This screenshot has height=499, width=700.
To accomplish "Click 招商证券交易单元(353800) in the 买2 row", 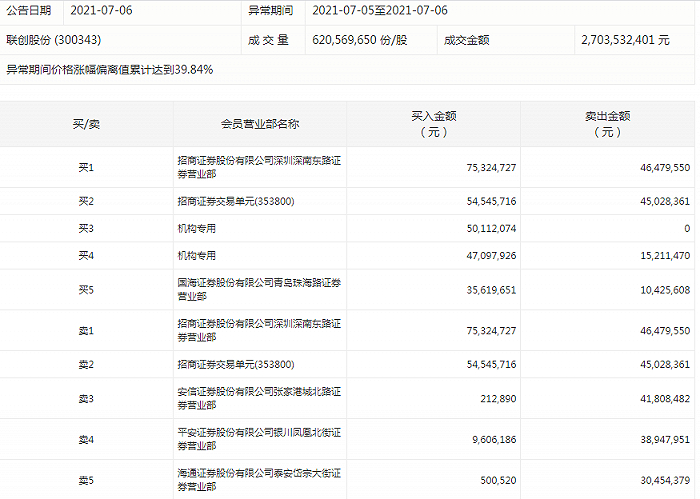I will pos(236,201).
